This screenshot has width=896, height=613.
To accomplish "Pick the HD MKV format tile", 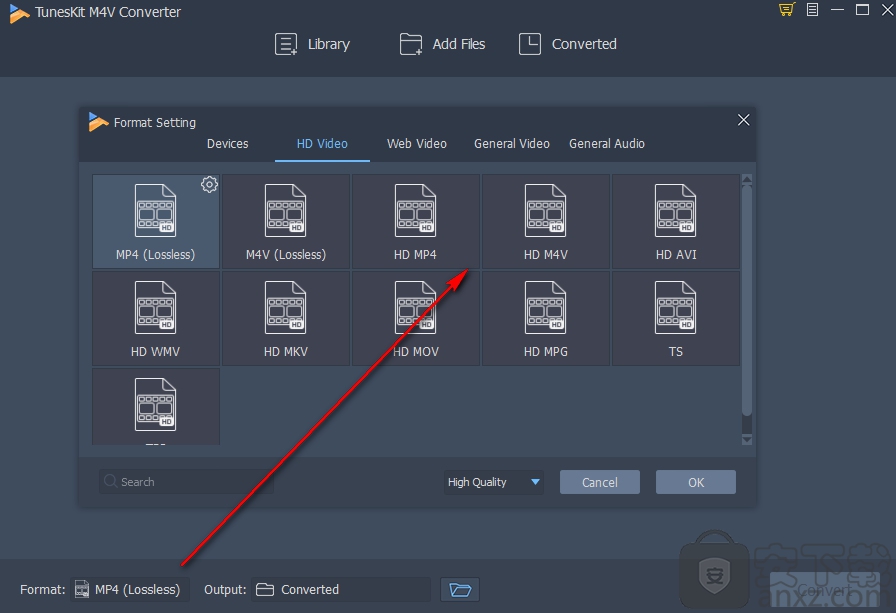I will pos(286,319).
